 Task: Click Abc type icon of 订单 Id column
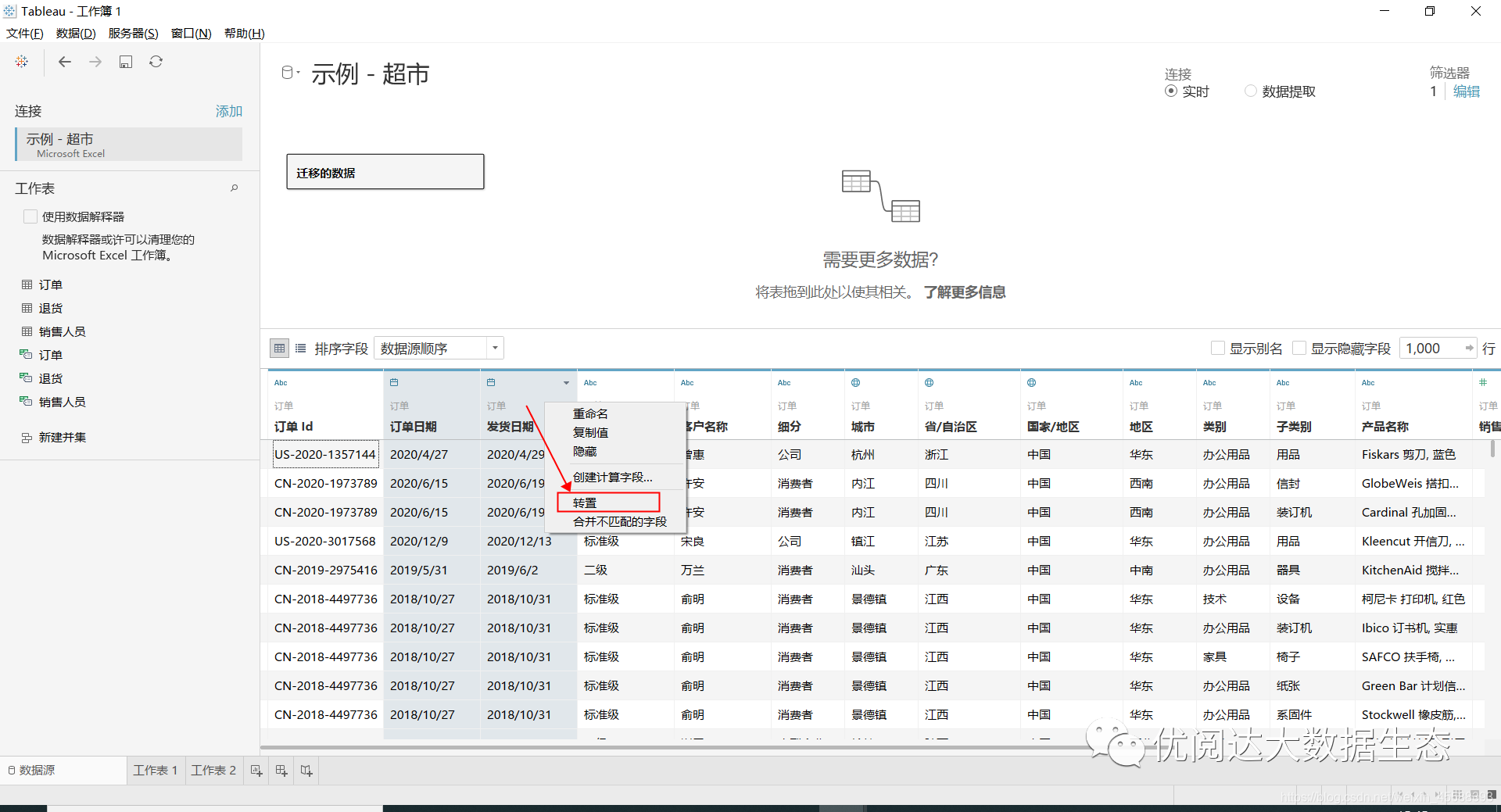(x=281, y=383)
